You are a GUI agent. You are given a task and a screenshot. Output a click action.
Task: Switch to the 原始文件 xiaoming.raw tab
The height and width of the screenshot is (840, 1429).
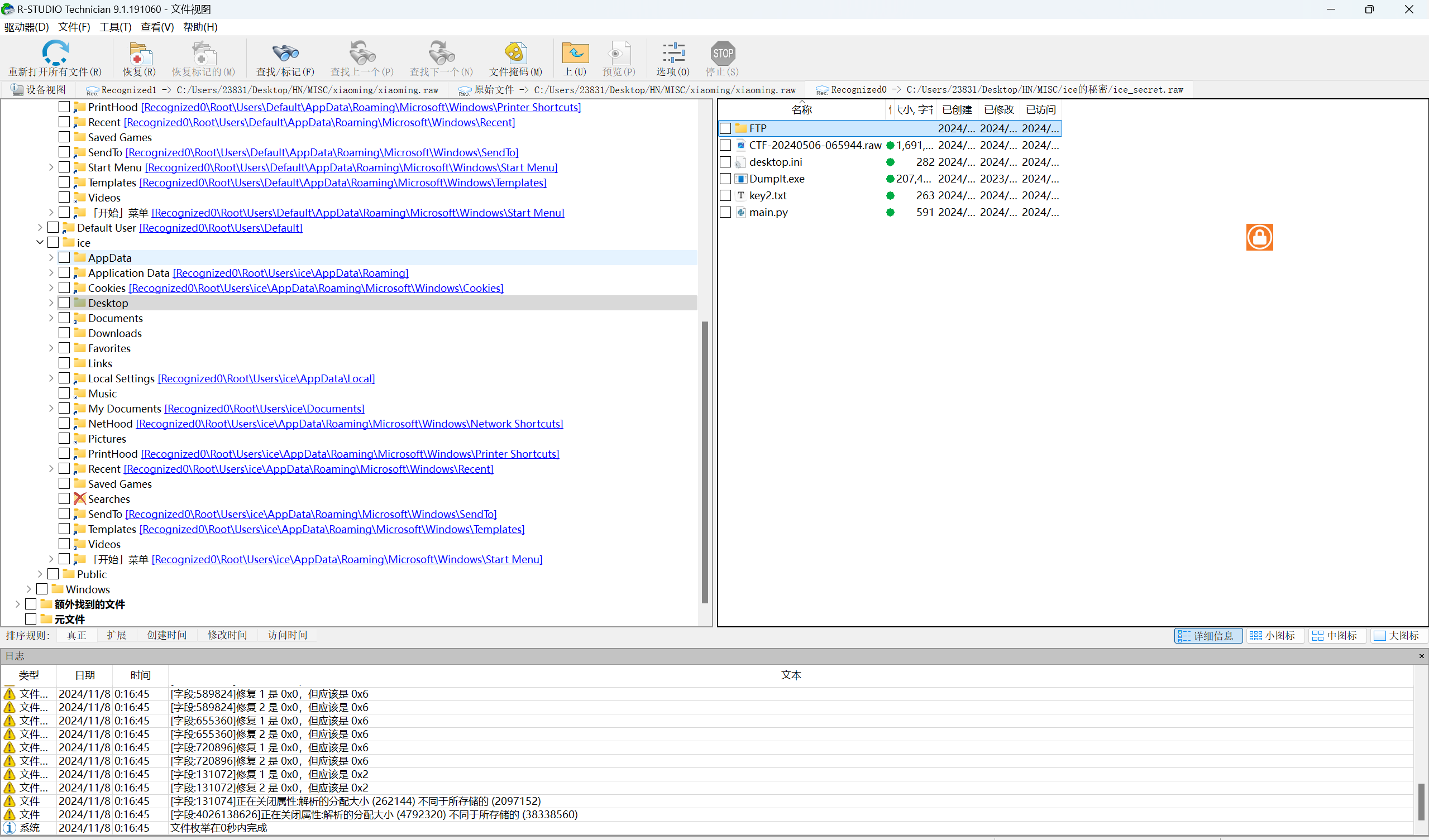(x=627, y=89)
